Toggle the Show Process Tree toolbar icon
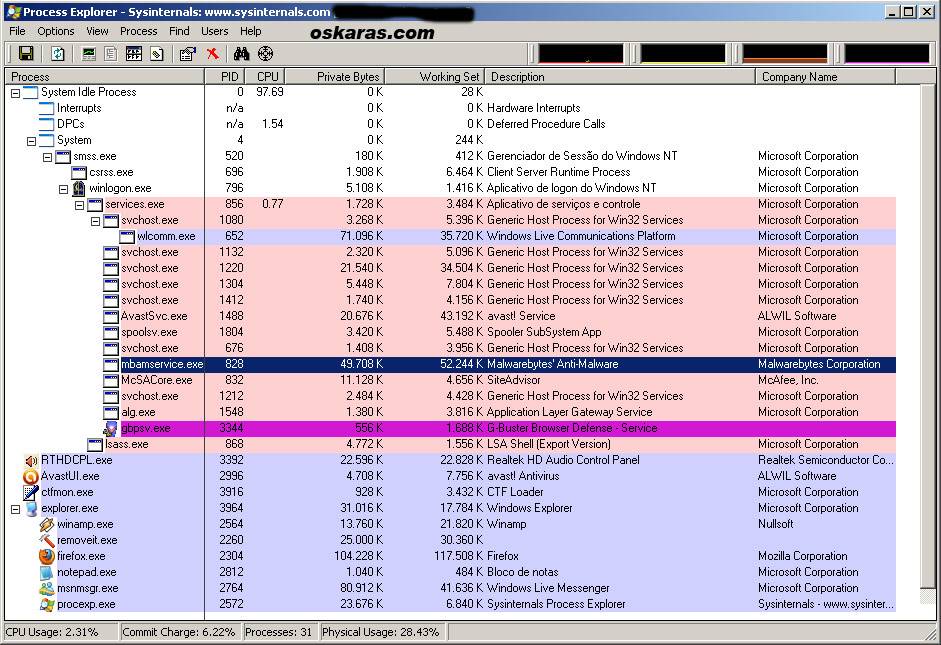 (x=110, y=54)
